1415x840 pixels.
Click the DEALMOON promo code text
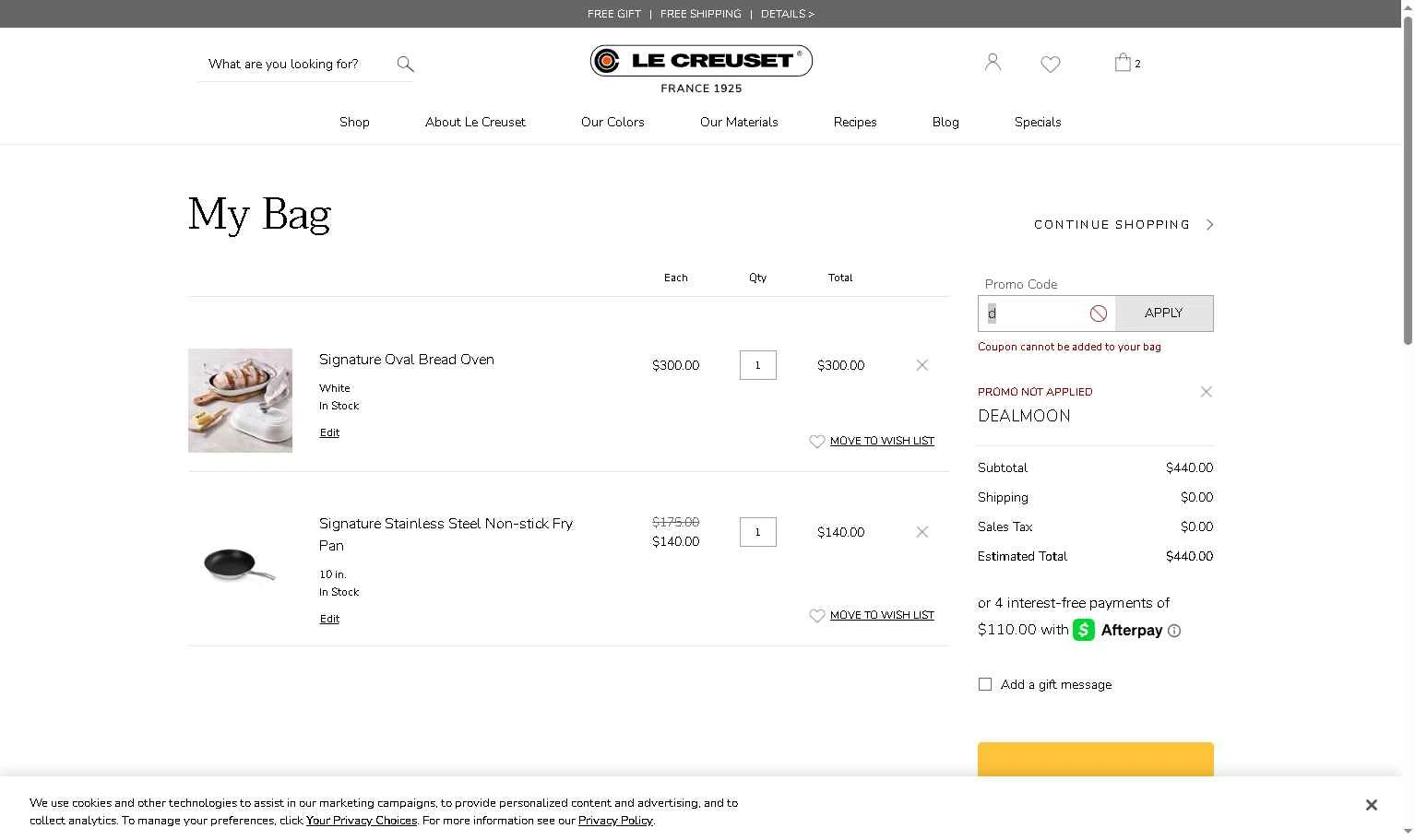[x=1024, y=416]
